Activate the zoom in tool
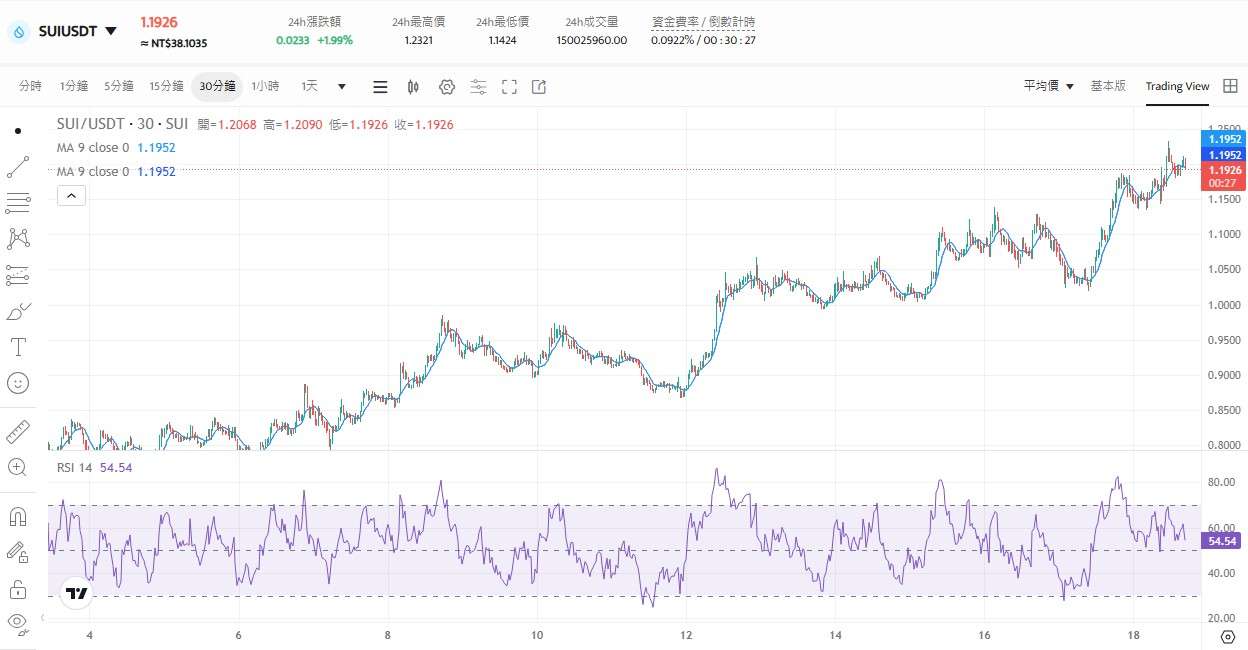Viewport: 1248px width, 650px height. (x=18, y=467)
